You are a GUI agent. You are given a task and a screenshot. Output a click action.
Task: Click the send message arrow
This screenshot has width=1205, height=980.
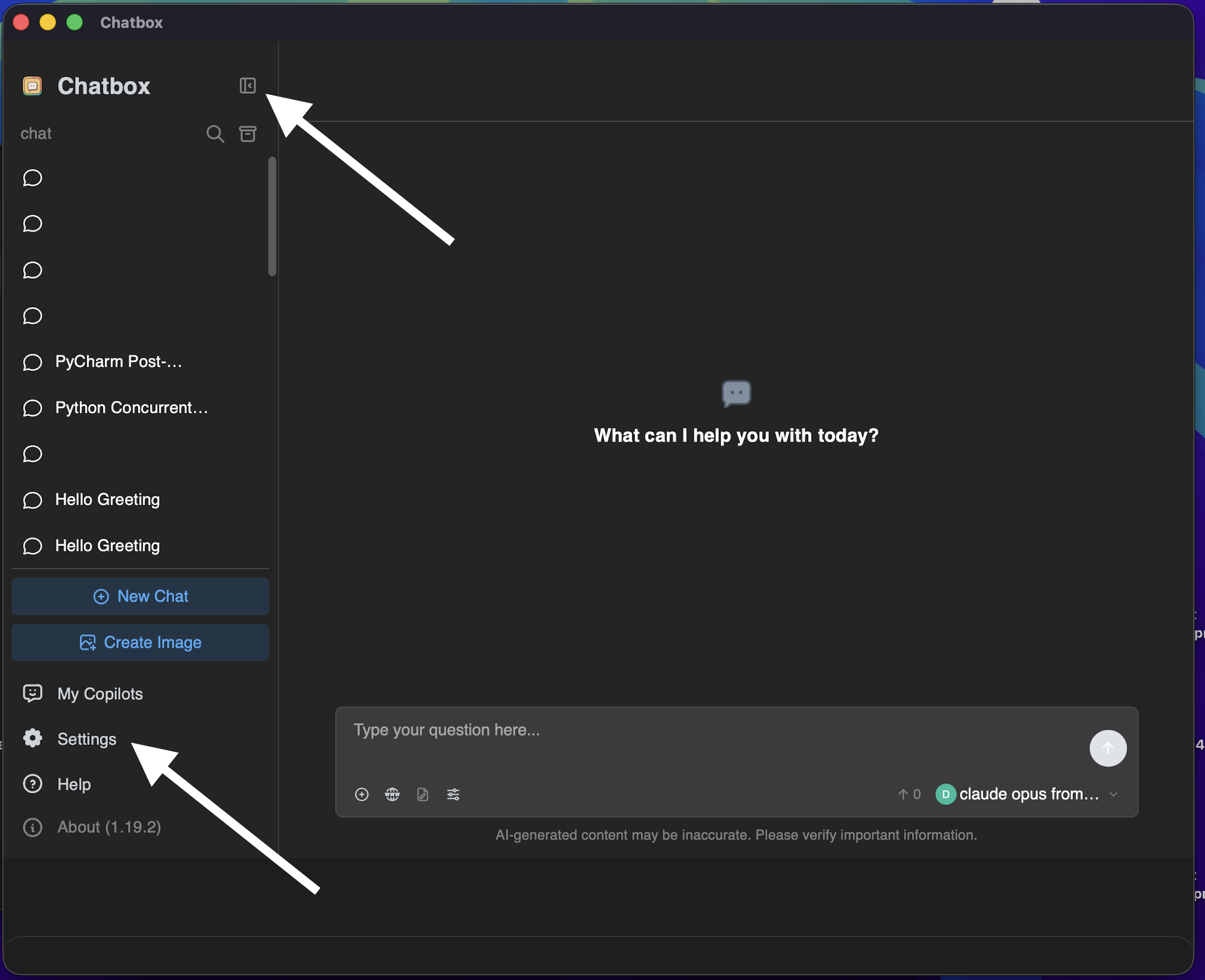point(1108,748)
